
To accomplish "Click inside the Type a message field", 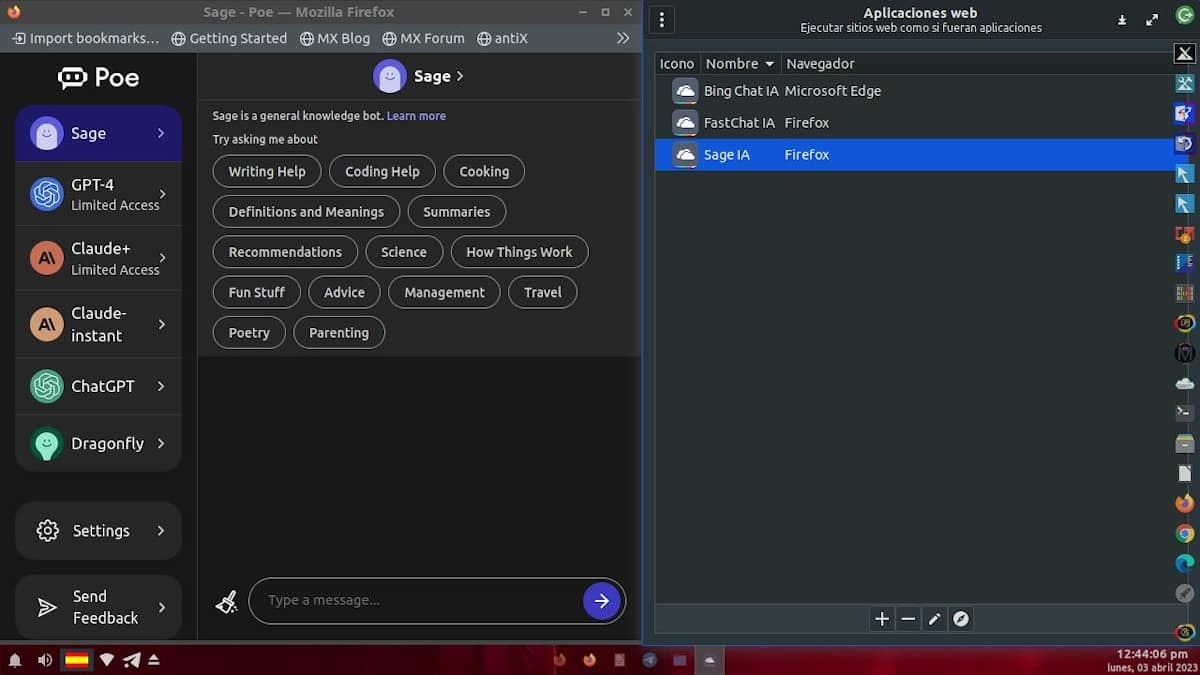I will click(x=400, y=600).
